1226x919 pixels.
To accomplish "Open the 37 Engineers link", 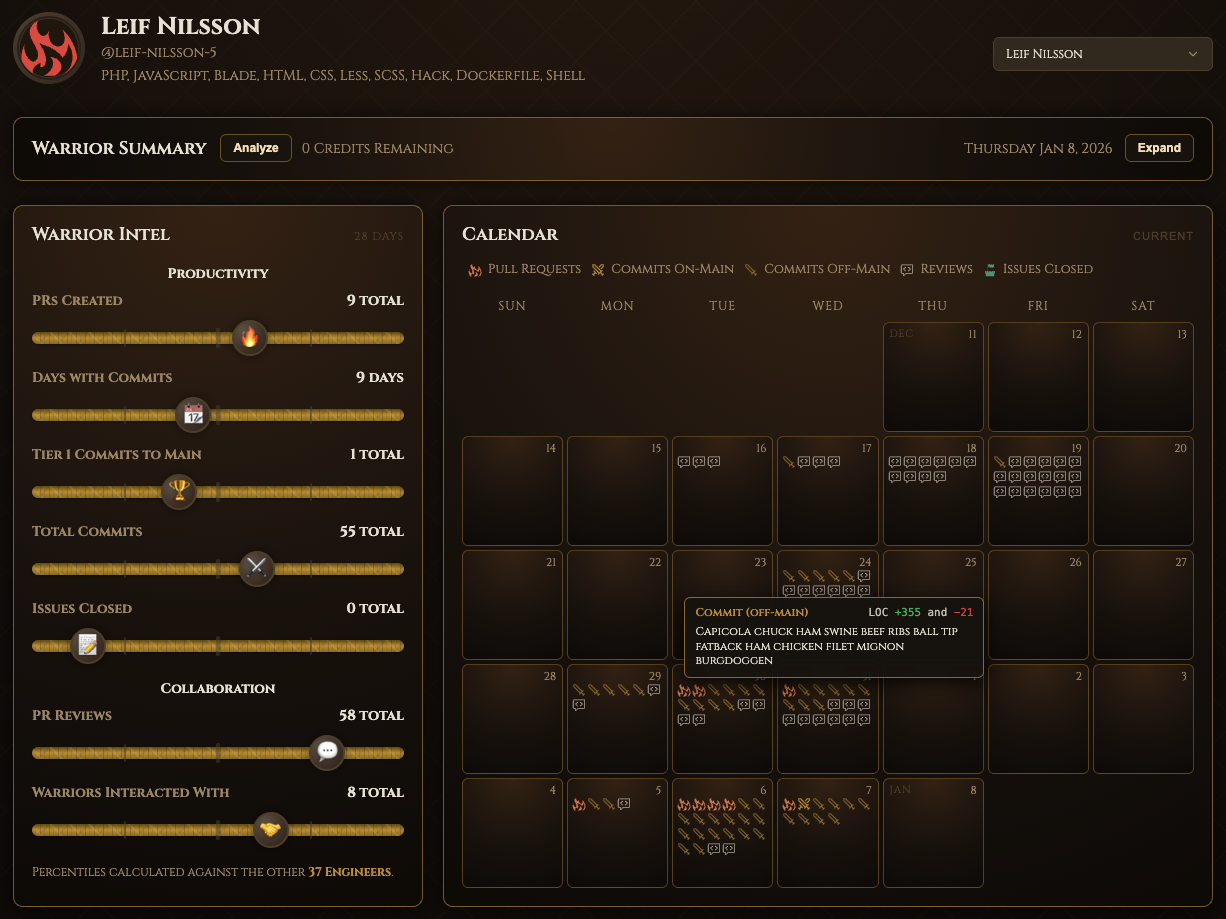I will [350, 872].
